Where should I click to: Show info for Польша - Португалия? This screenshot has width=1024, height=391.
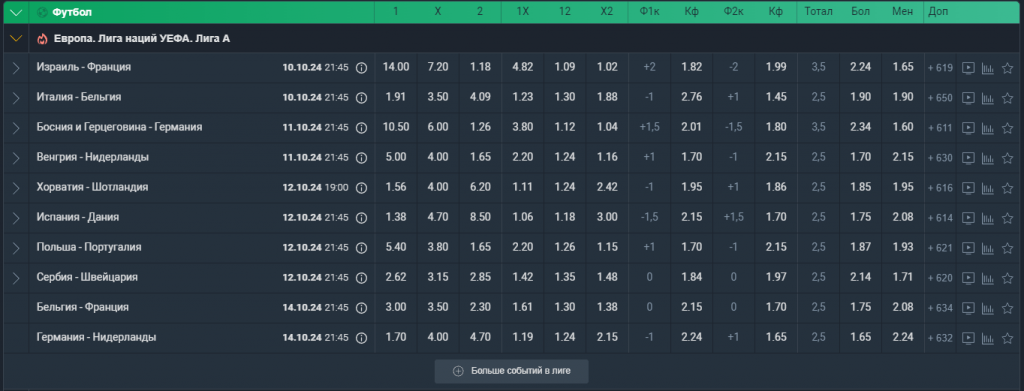pyautogui.click(x=361, y=247)
